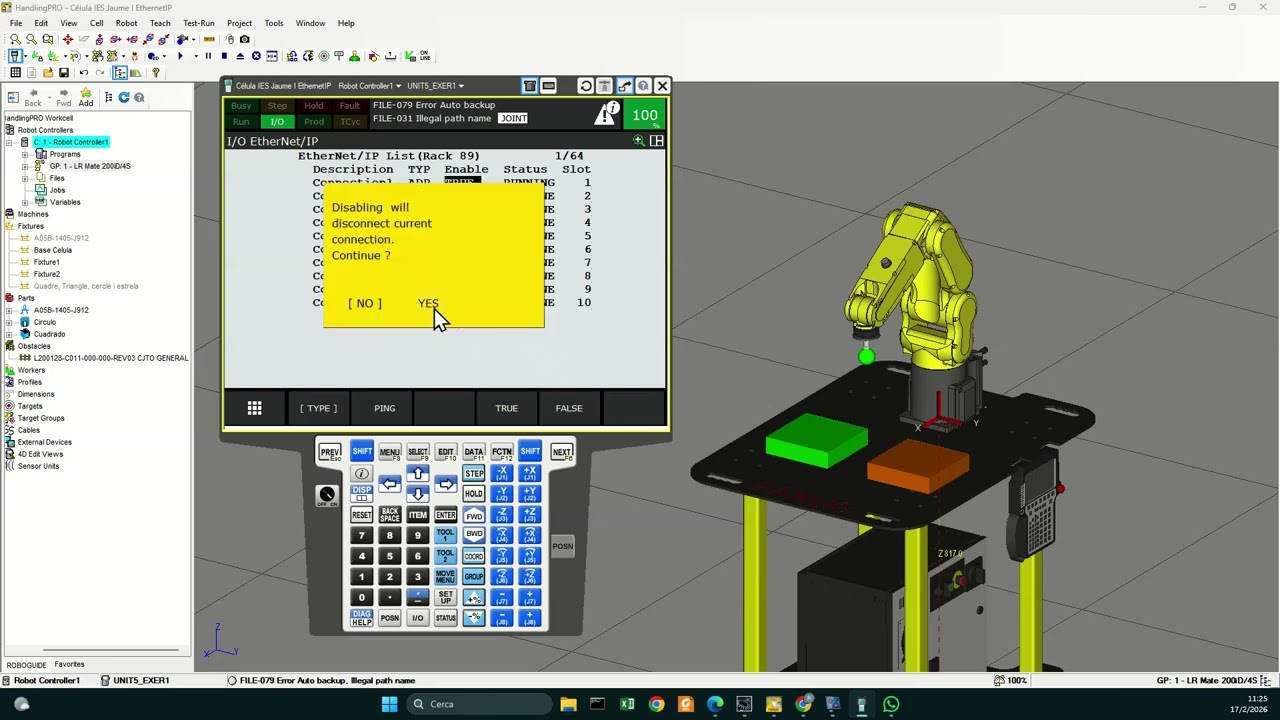1280x720 pixels.
Task: Open the Cell menu
Action: pos(97,23)
